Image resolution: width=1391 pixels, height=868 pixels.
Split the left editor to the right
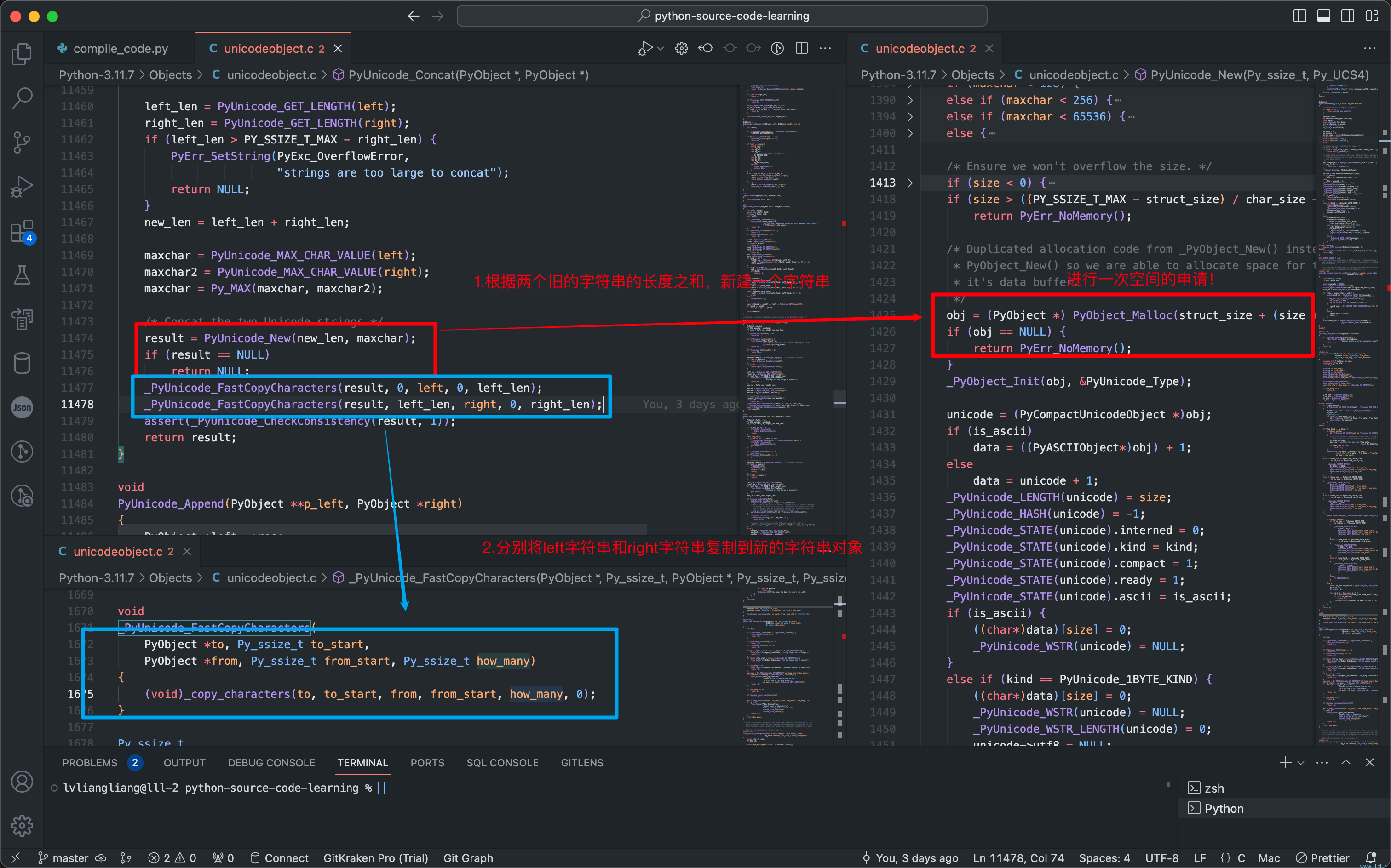pyautogui.click(x=802, y=49)
